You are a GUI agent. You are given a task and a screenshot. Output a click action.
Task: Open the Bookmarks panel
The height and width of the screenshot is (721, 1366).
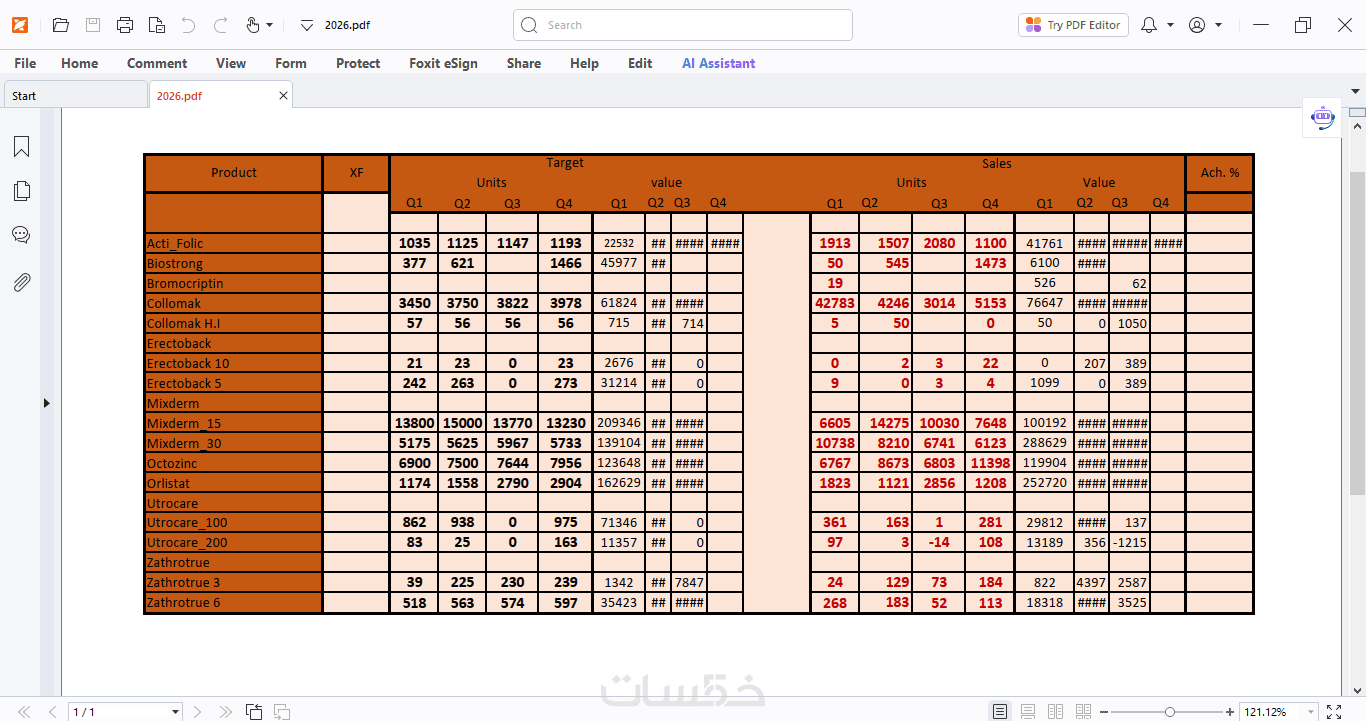(x=21, y=147)
